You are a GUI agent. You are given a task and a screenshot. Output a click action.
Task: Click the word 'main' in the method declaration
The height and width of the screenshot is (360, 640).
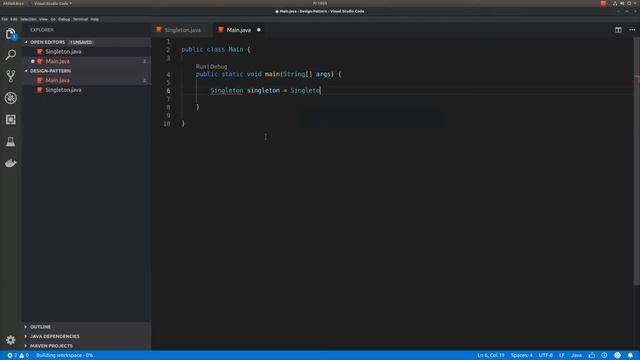tap(272, 74)
